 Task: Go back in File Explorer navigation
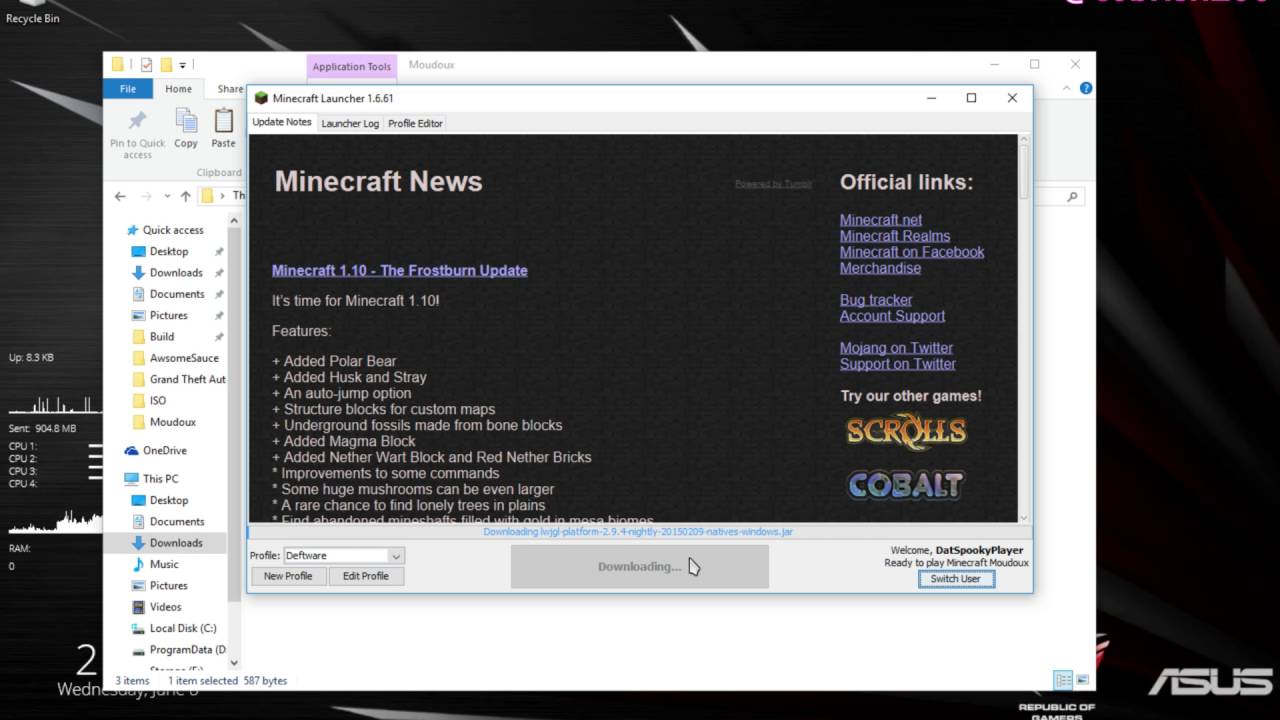[120, 196]
